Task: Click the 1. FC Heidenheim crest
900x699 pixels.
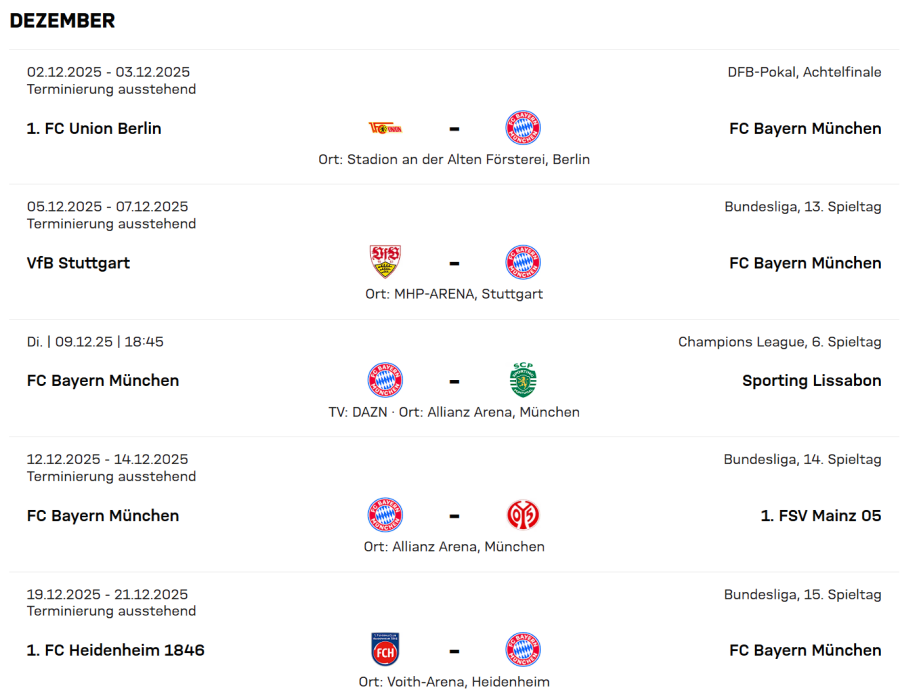Action: [385, 650]
